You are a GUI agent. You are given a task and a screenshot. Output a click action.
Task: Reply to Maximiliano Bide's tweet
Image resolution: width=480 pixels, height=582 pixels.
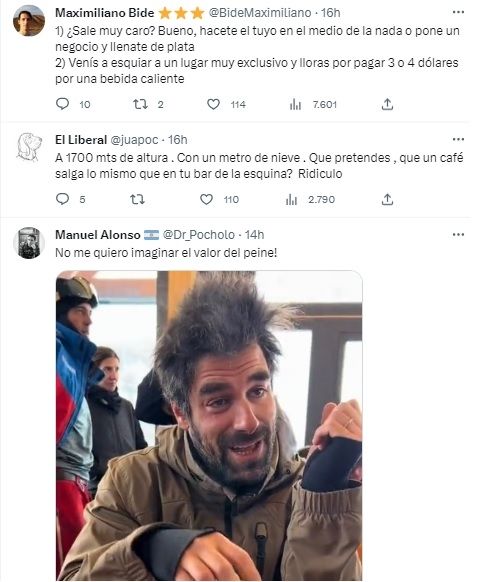click(62, 104)
